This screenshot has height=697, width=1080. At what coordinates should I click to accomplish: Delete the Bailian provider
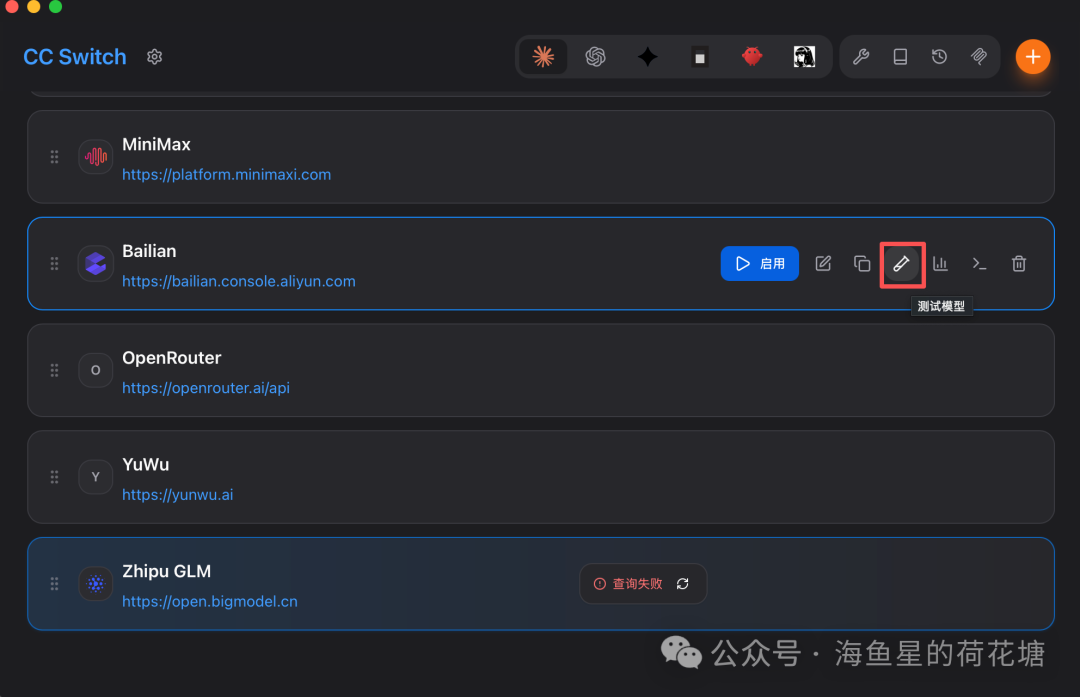point(1019,263)
